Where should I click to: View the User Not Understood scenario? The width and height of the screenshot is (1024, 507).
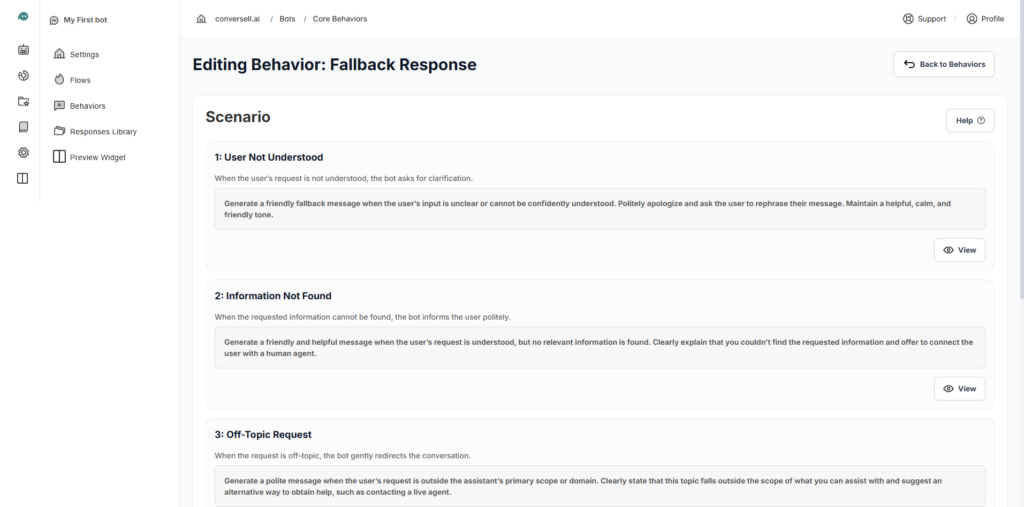959,250
